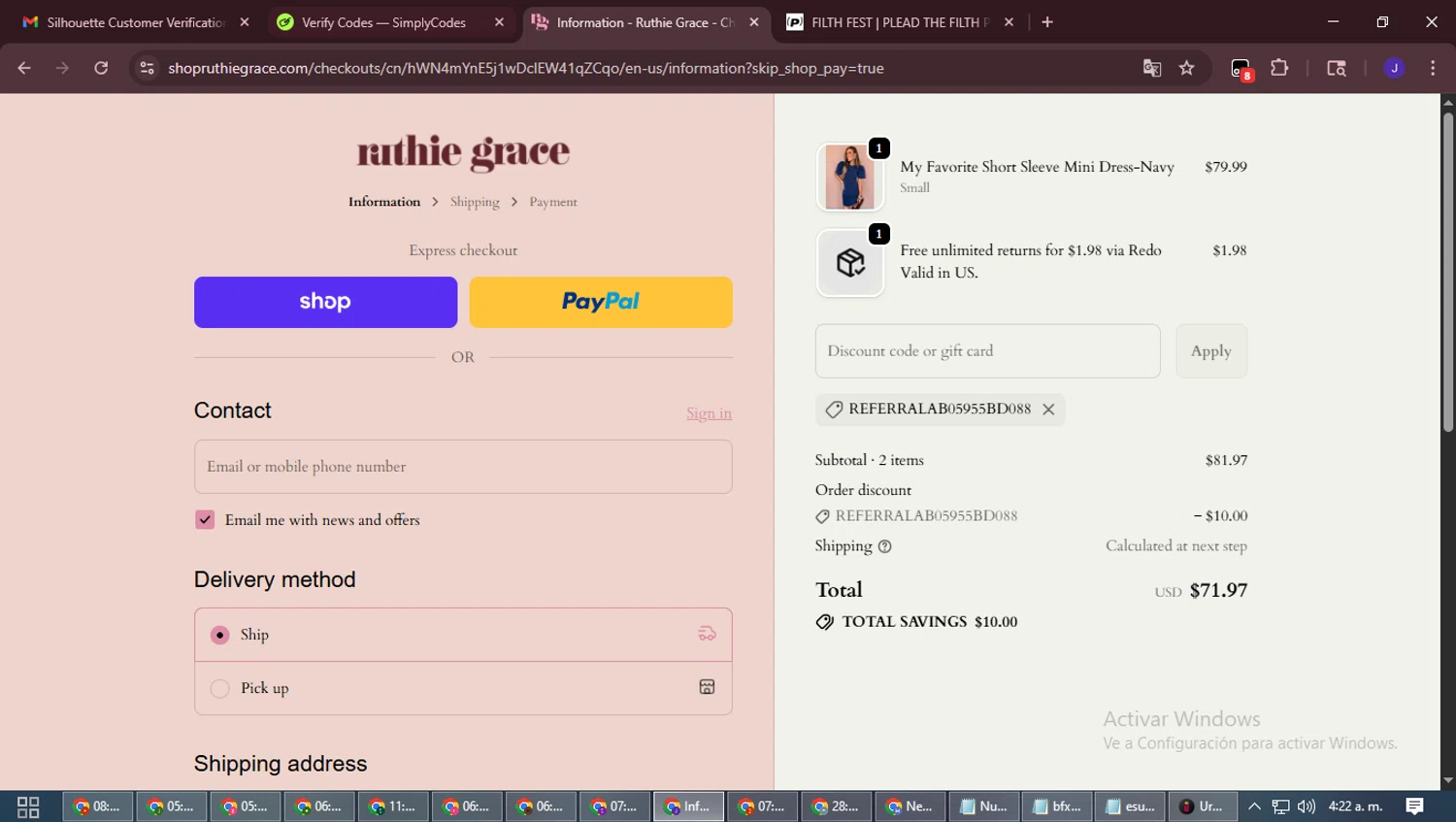Close the Information - Ruthie Grace tab

pyautogui.click(x=754, y=22)
